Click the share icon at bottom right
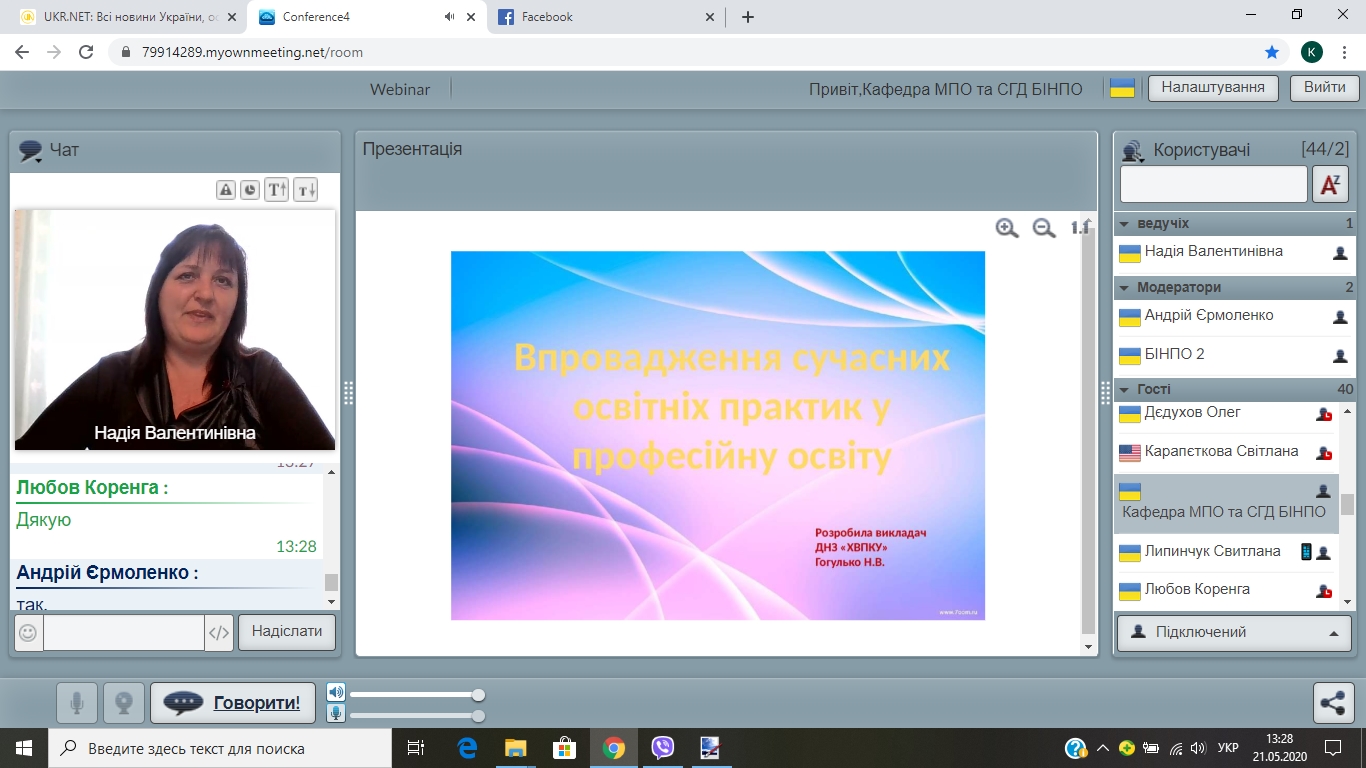Viewport: 1366px width, 768px height. tap(1333, 703)
